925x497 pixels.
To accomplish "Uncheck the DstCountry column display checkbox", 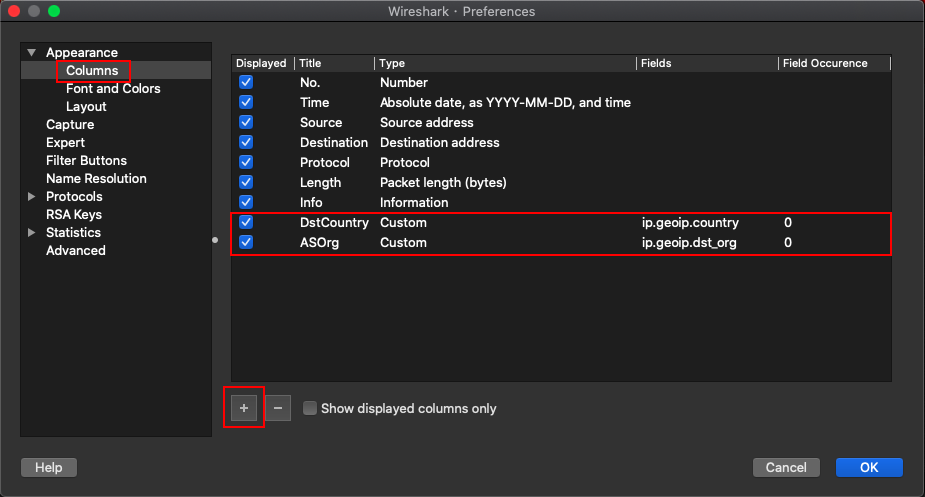I will tap(246, 222).
